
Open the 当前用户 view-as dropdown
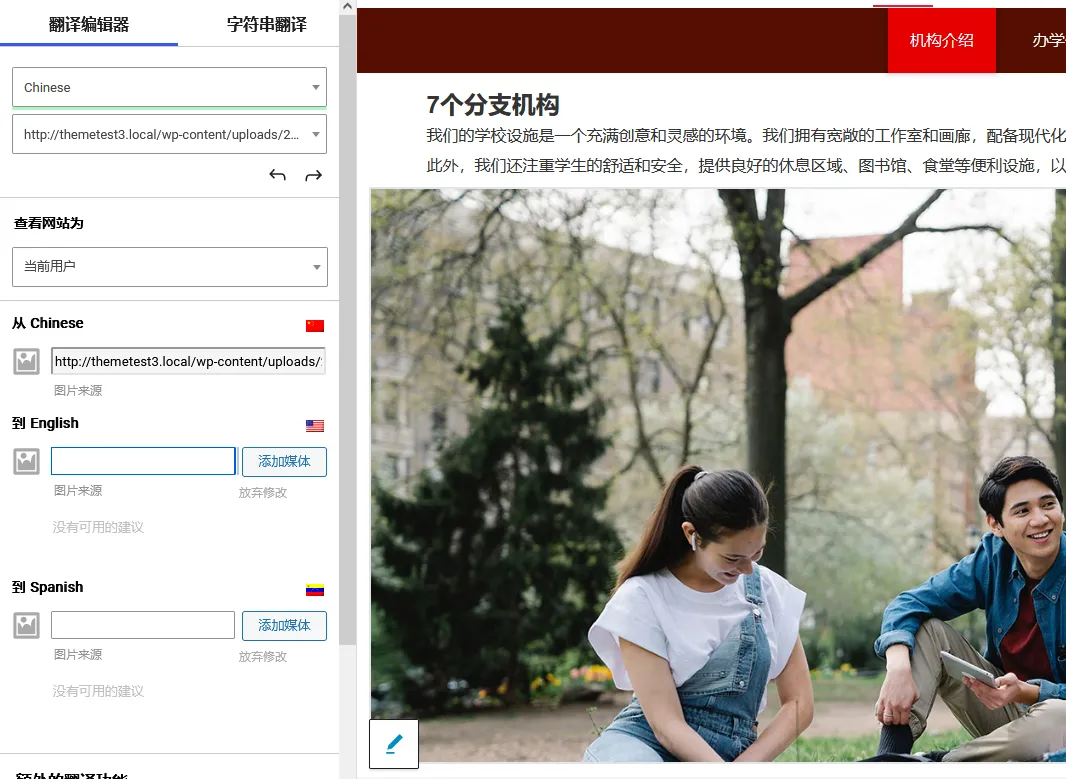coord(169,267)
